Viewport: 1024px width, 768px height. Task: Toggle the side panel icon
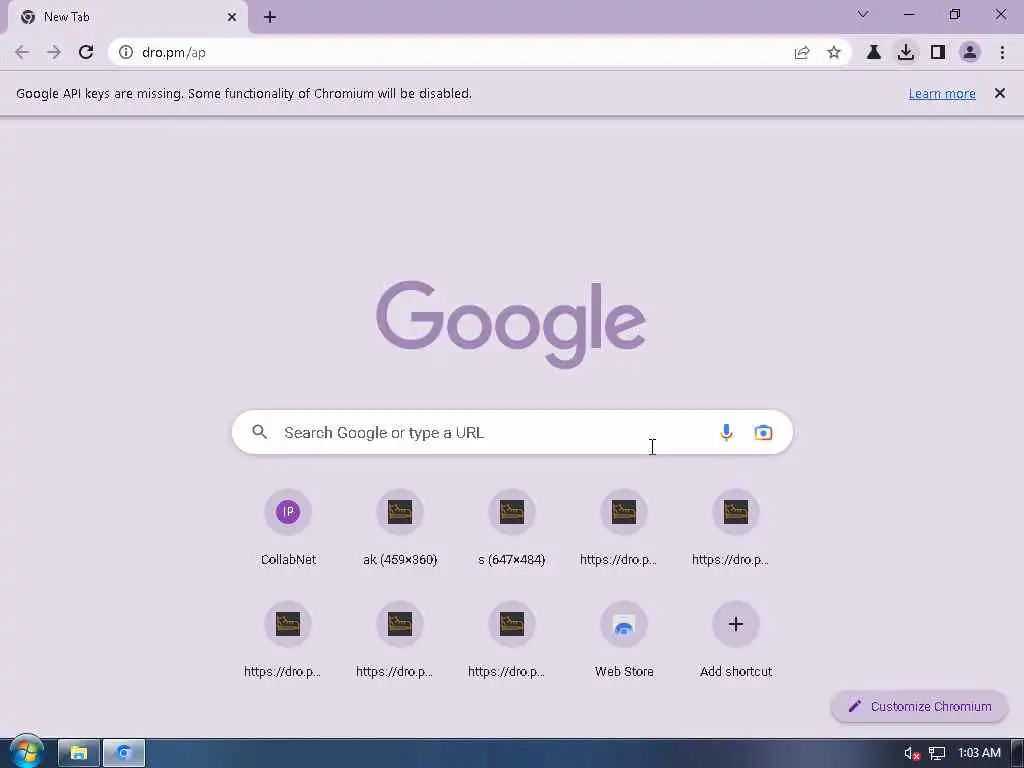point(938,52)
